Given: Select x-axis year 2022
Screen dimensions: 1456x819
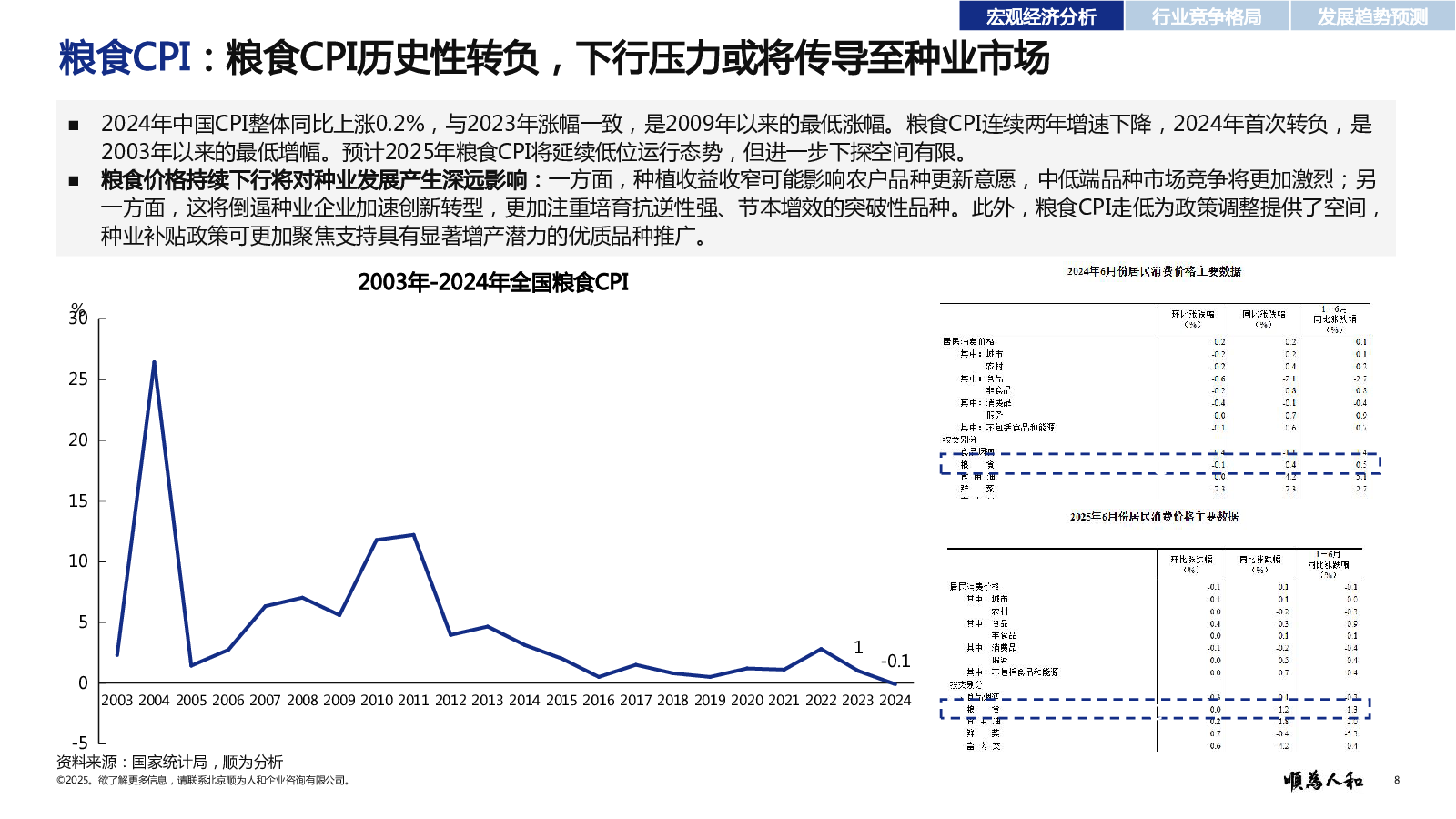Looking at the screenshot, I should click(x=821, y=701).
